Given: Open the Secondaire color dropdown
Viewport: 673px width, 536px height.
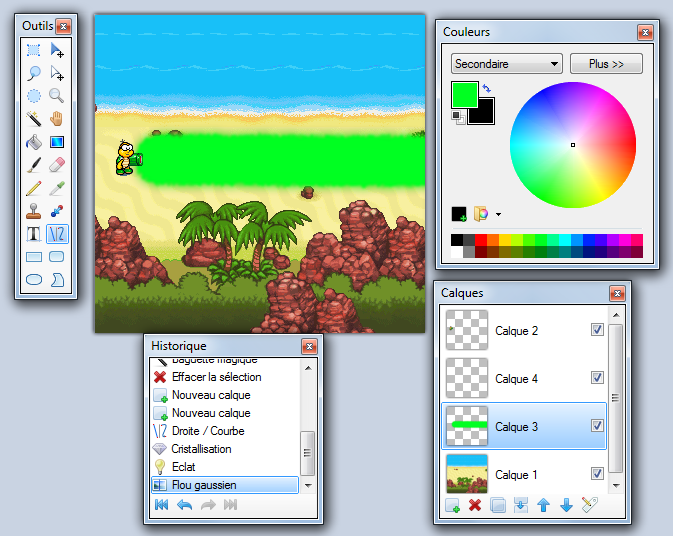Looking at the screenshot, I should tap(506, 64).
